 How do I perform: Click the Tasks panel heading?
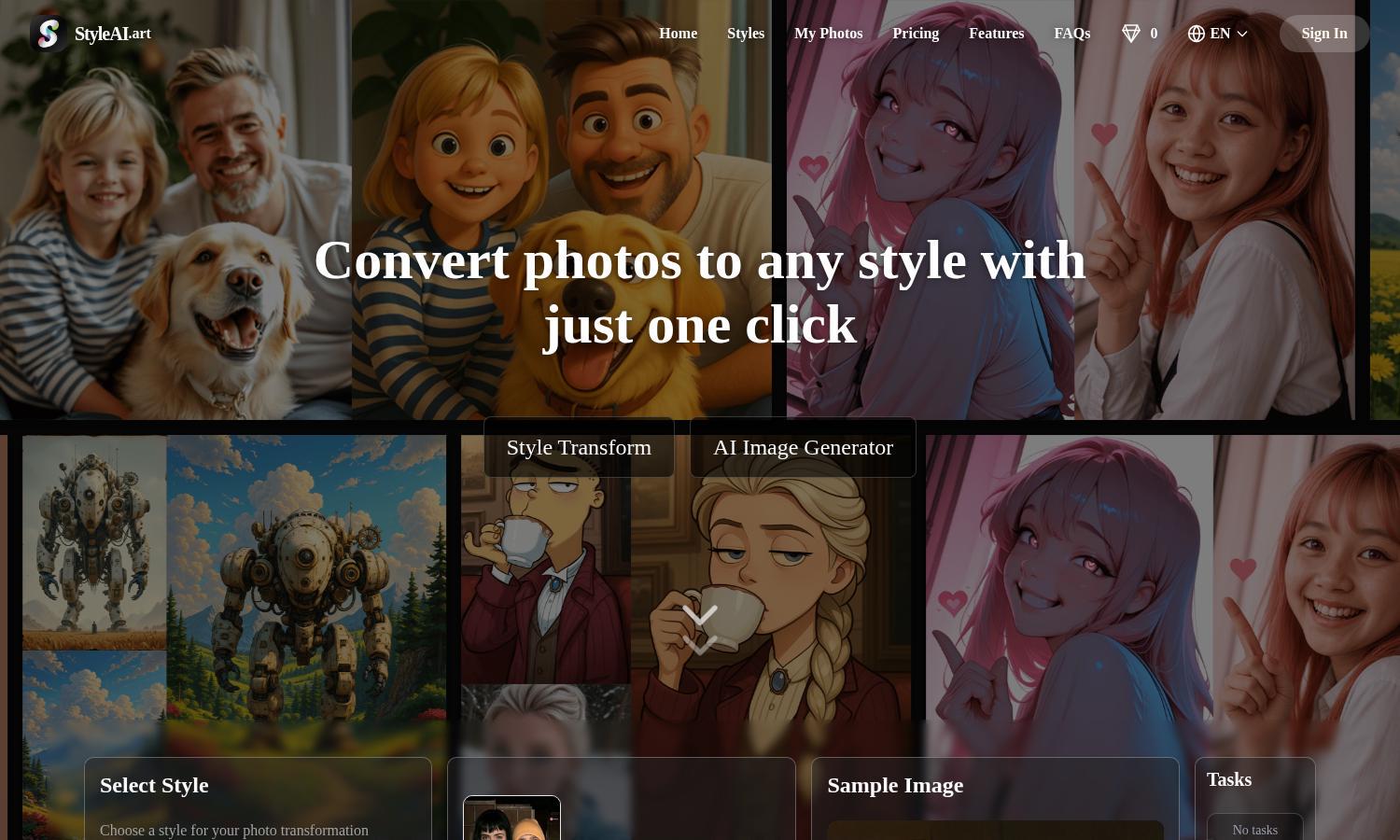(x=1229, y=779)
